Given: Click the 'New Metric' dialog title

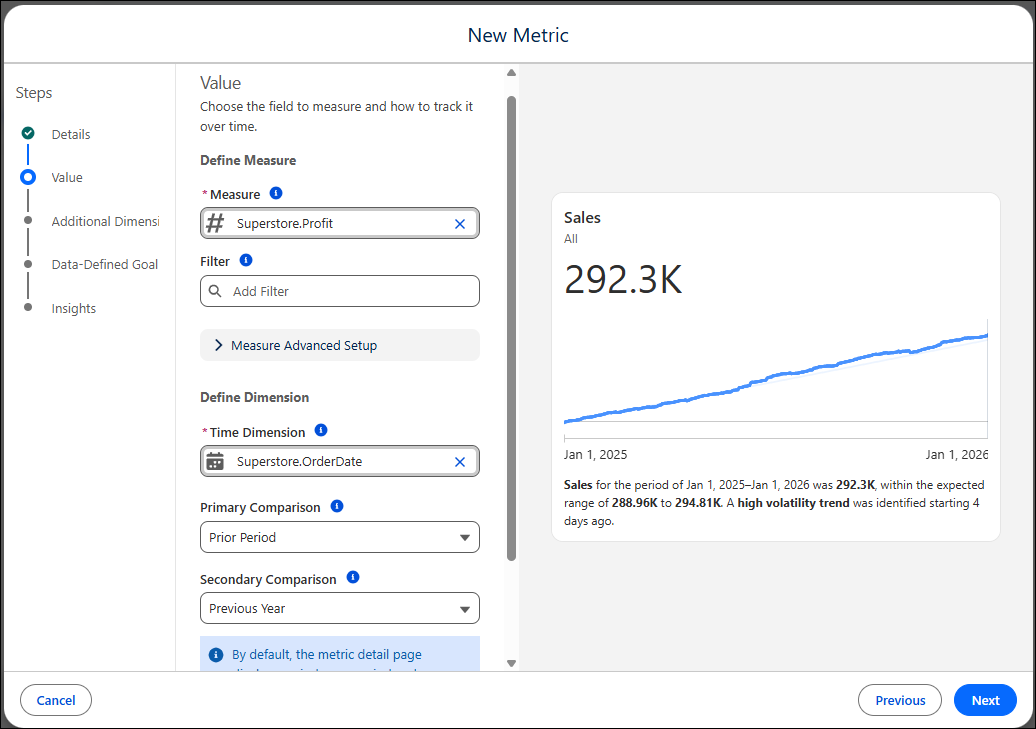Looking at the screenshot, I should click(x=518, y=35).
